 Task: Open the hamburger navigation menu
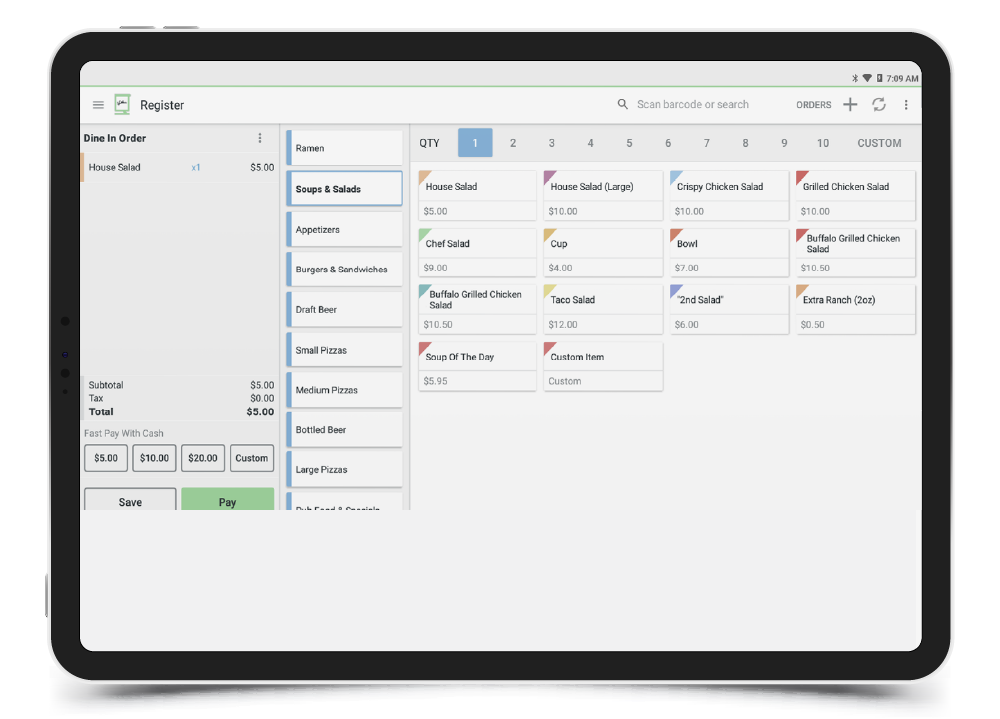[x=98, y=105]
